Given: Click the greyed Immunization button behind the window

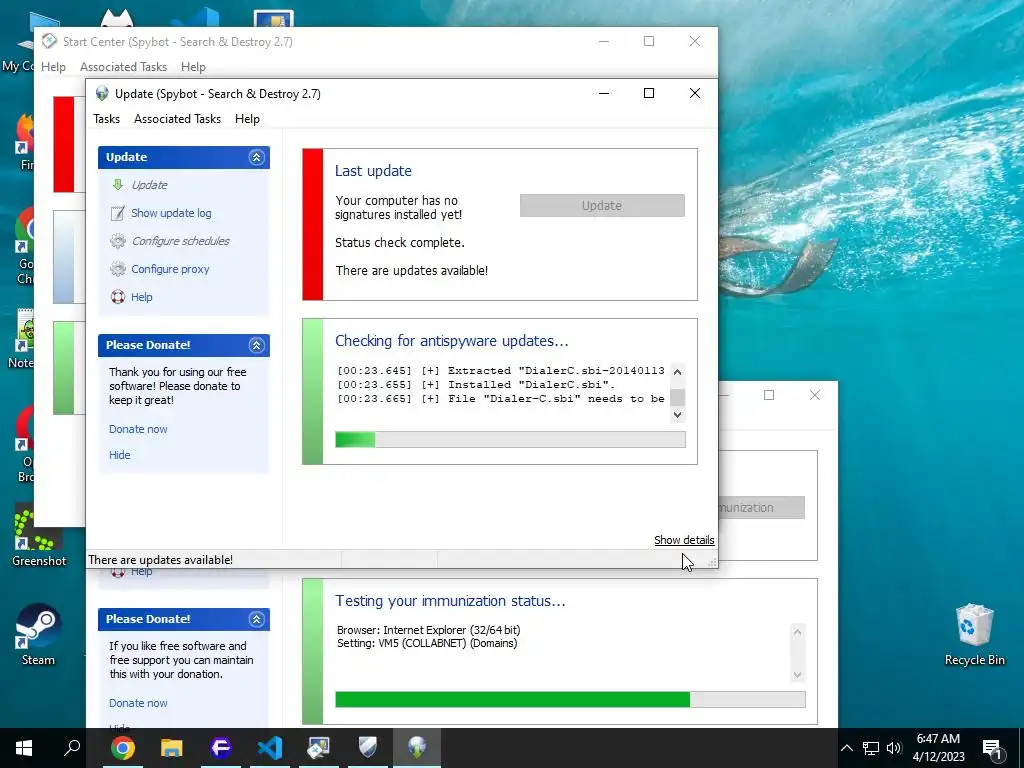Looking at the screenshot, I should pos(761,507).
